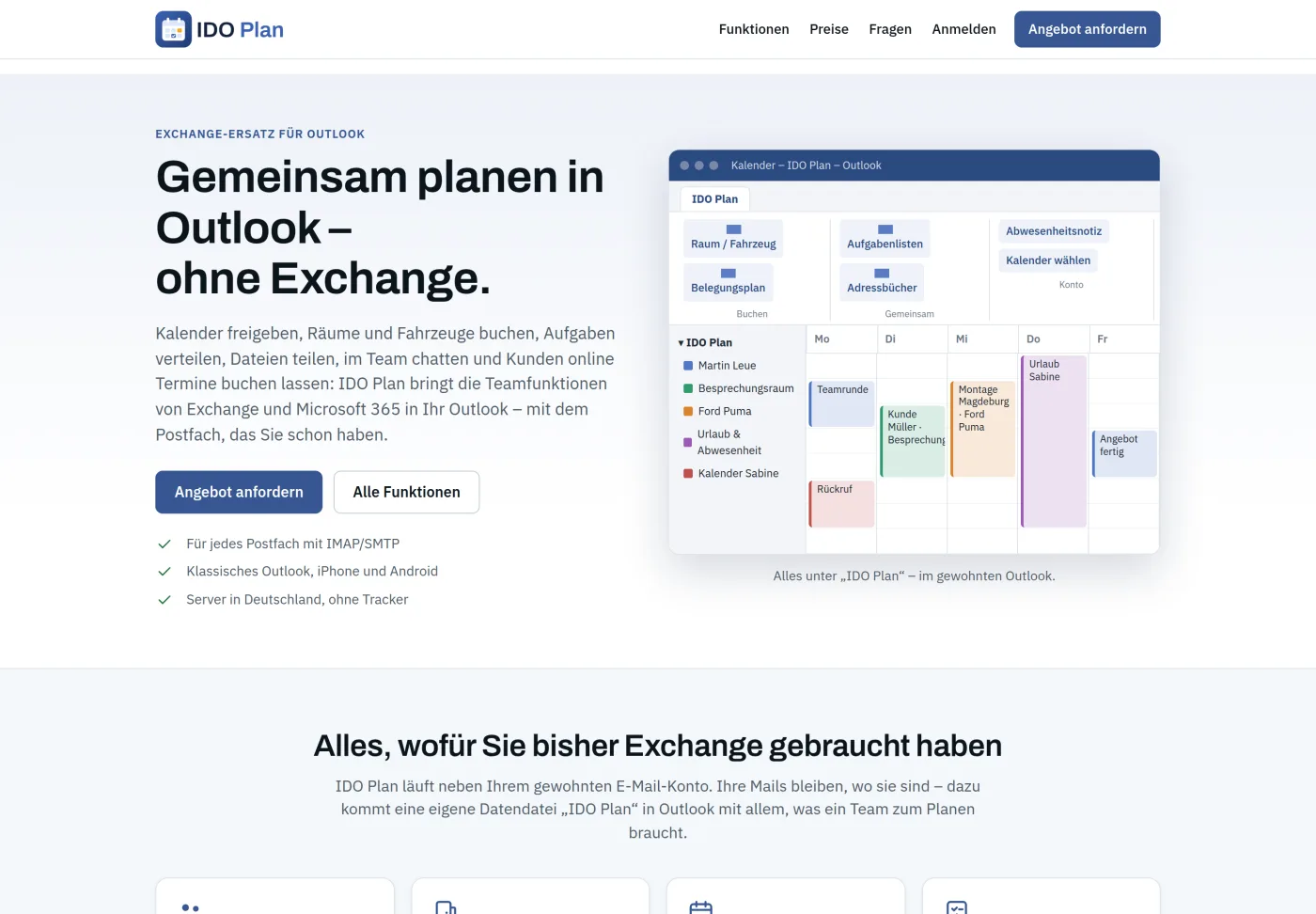Click Angebot anfordern in the navigation bar

coord(1088,29)
